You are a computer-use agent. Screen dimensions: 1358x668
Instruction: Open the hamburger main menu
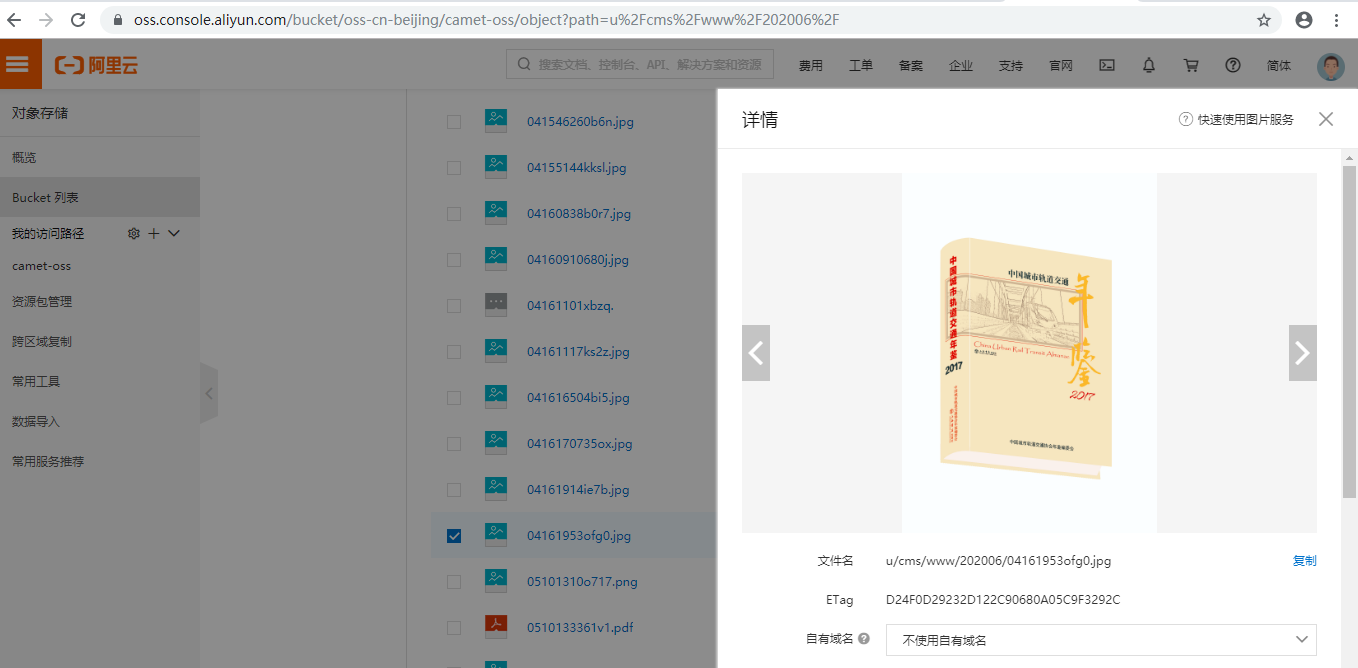coord(18,64)
